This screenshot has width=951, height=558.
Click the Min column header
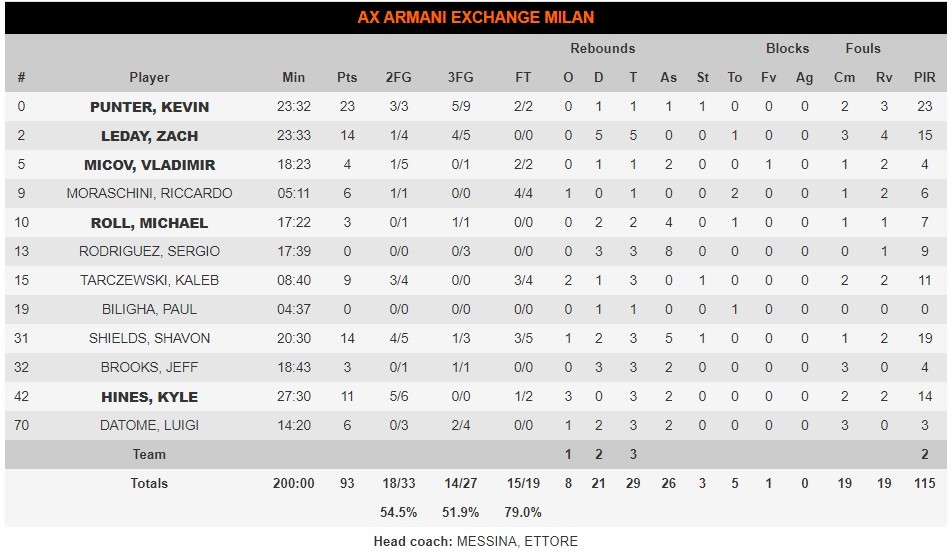pos(294,78)
